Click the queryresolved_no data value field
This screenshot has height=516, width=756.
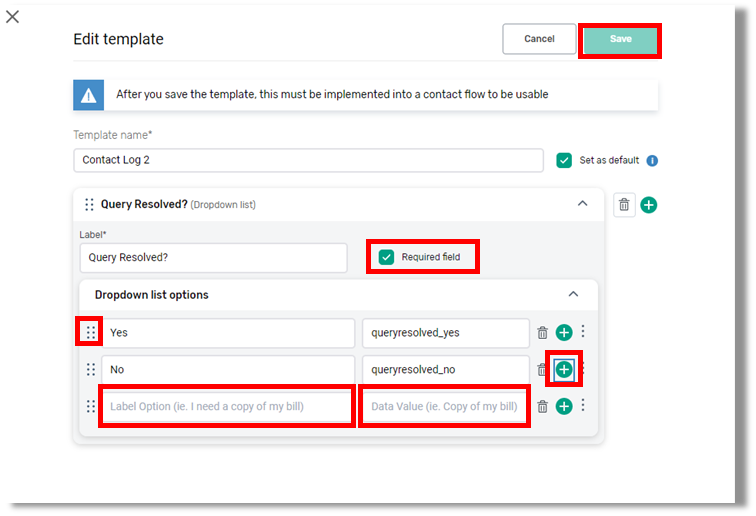point(445,370)
